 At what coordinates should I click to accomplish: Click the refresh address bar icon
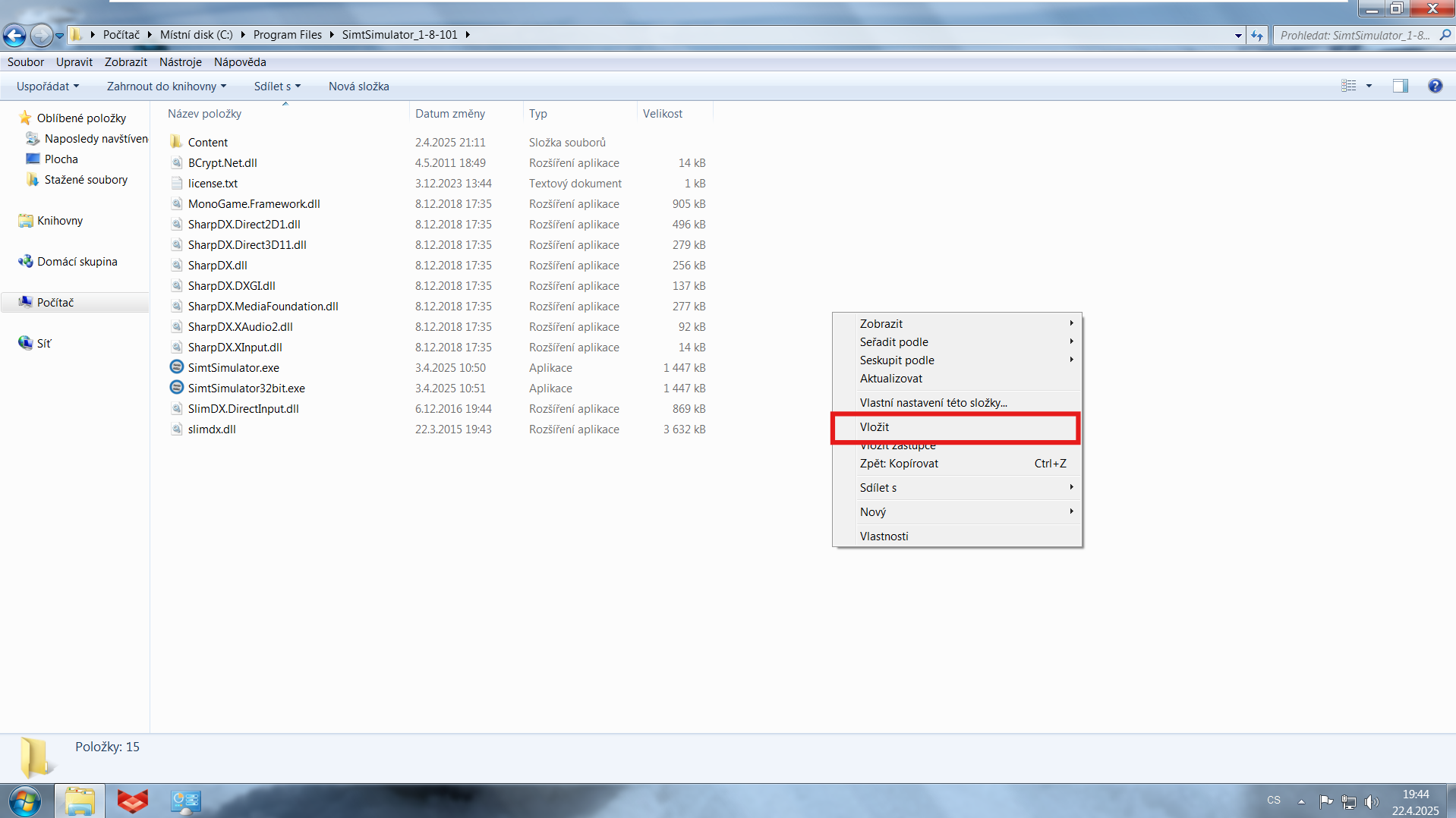[1257, 35]
